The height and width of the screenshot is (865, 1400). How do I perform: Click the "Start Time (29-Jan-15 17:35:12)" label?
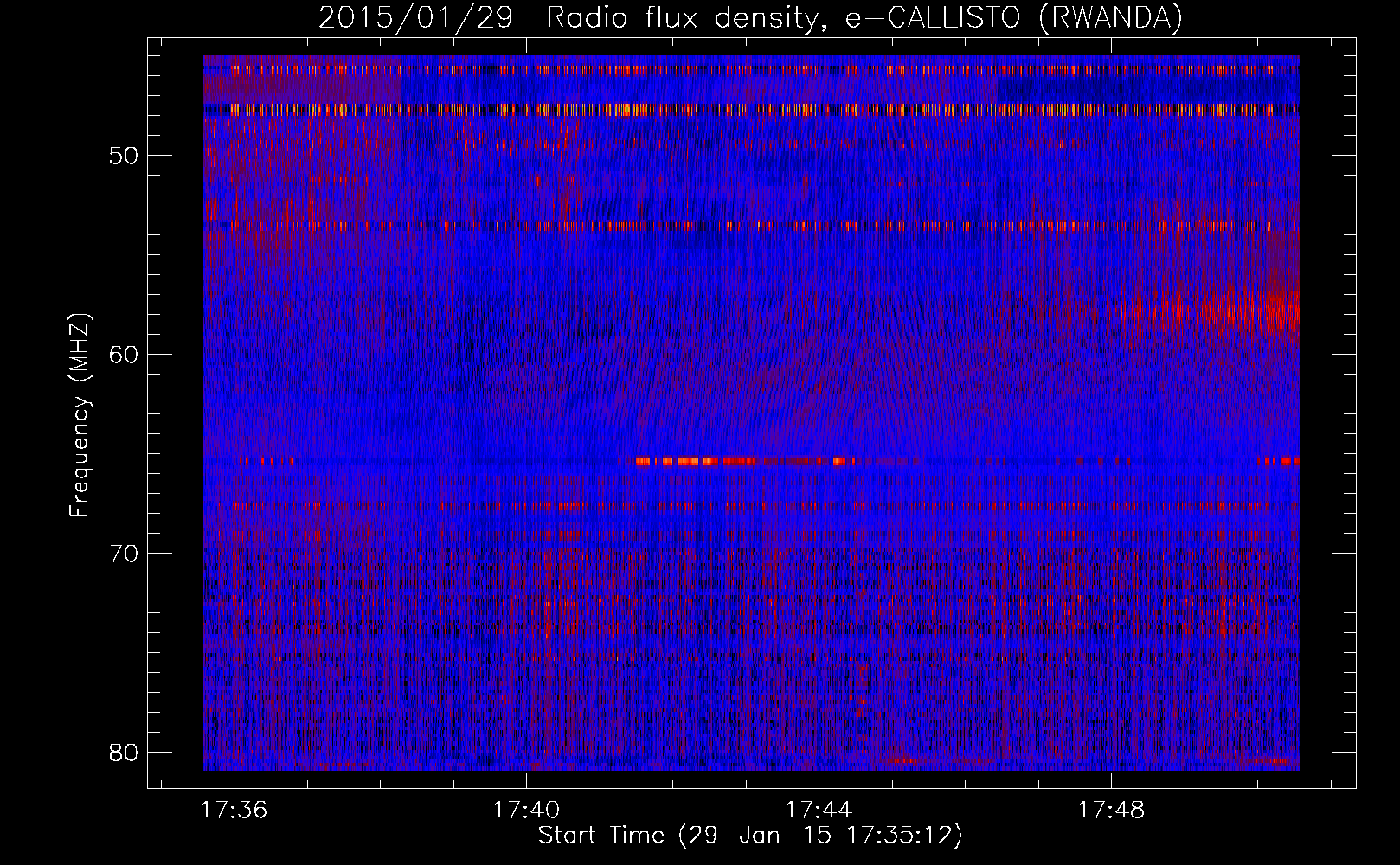(x=750, y=836)
